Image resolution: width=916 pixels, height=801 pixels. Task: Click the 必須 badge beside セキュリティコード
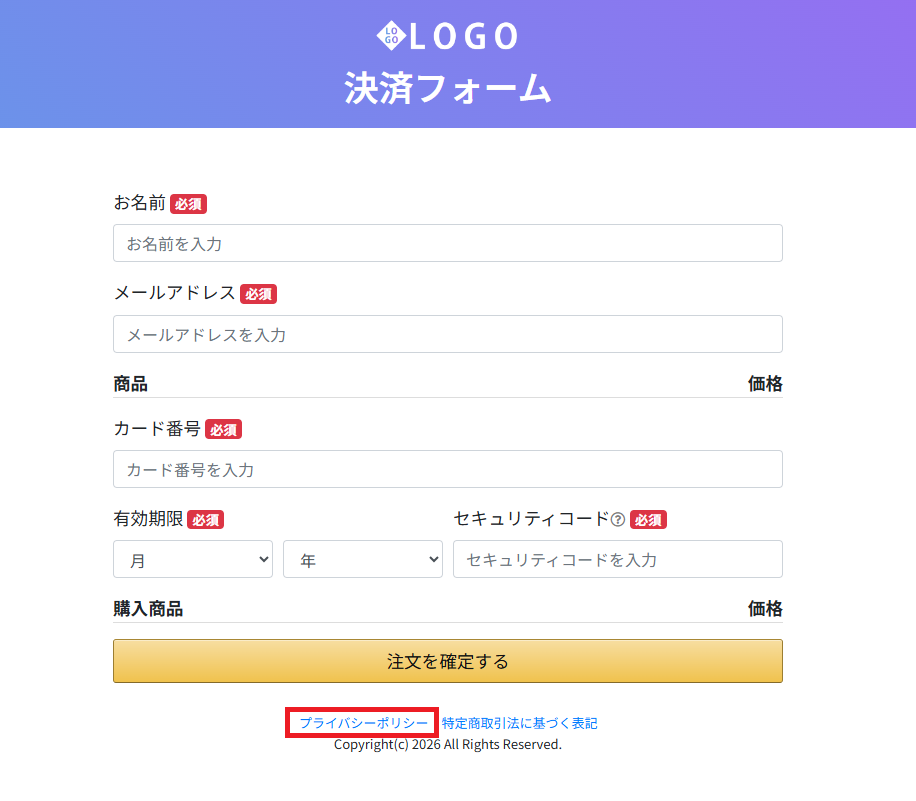(x=648, y=520)
